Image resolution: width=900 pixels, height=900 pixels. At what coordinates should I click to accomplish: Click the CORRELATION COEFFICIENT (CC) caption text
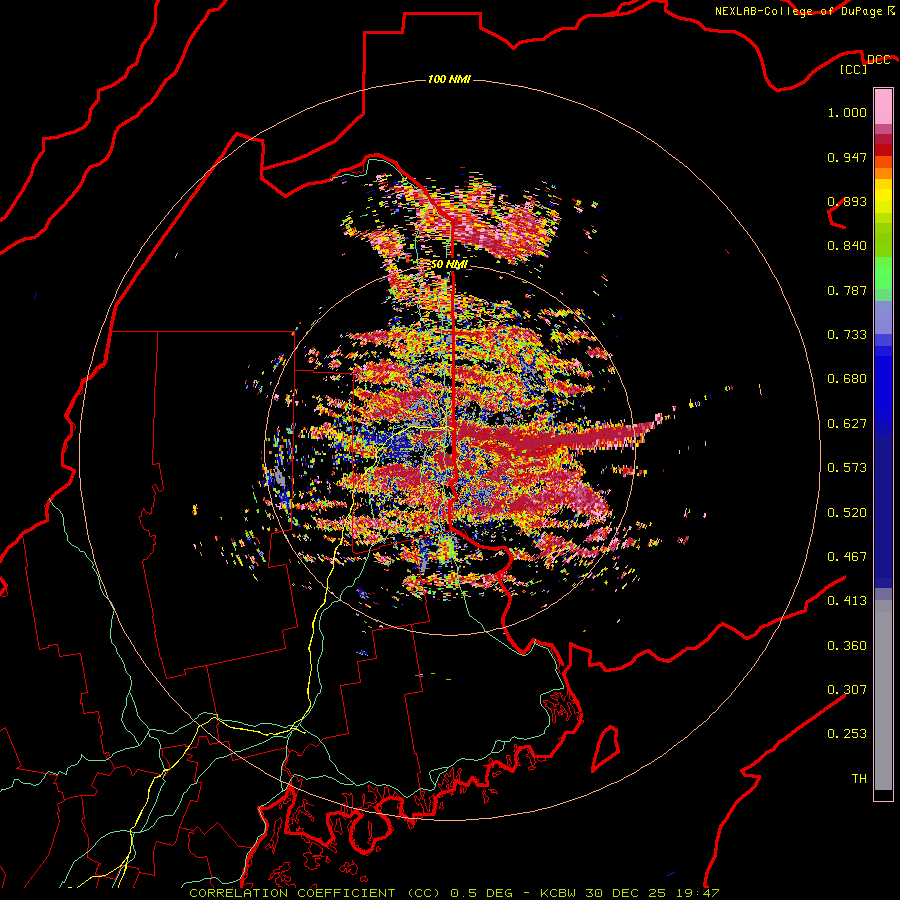pos(315,893)
